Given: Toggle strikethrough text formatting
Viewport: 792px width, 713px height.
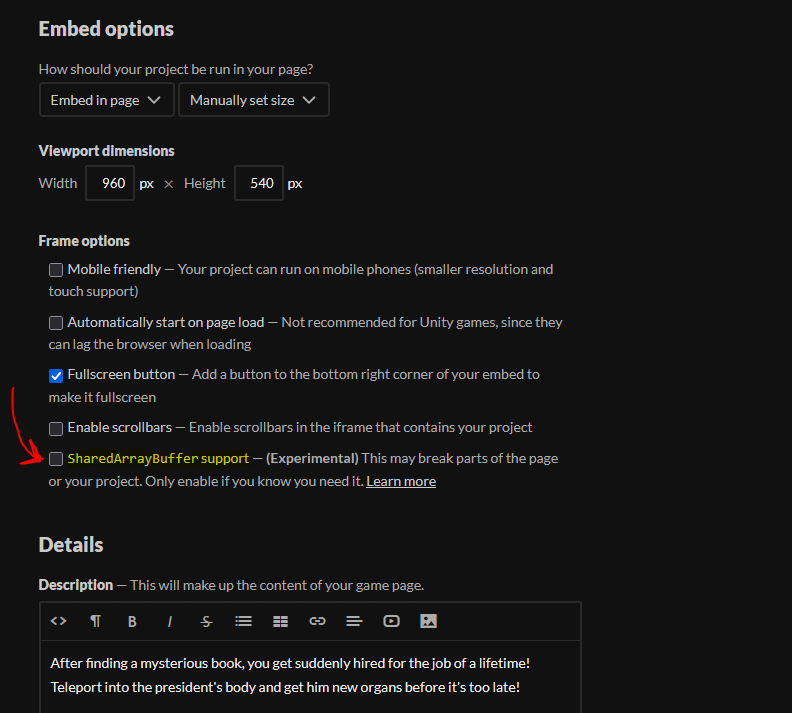Looking at the screenshot, I should click(x=206, y=621).
